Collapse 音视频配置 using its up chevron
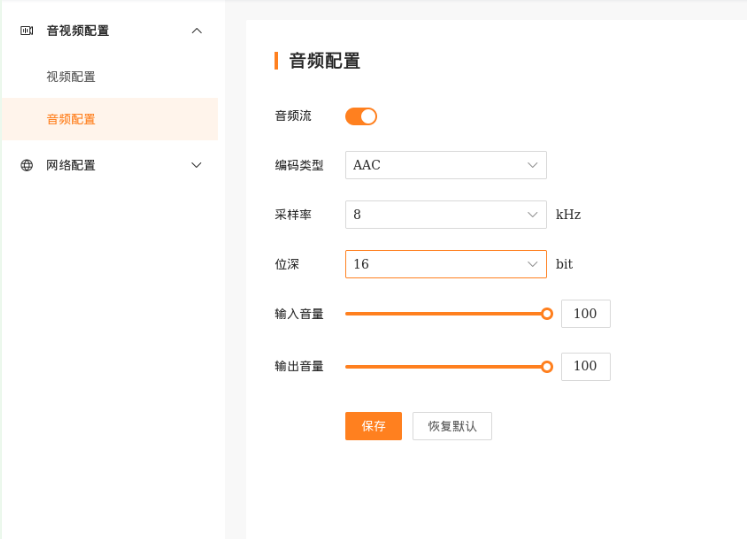 pyautogui.click(x=197, y=31)
